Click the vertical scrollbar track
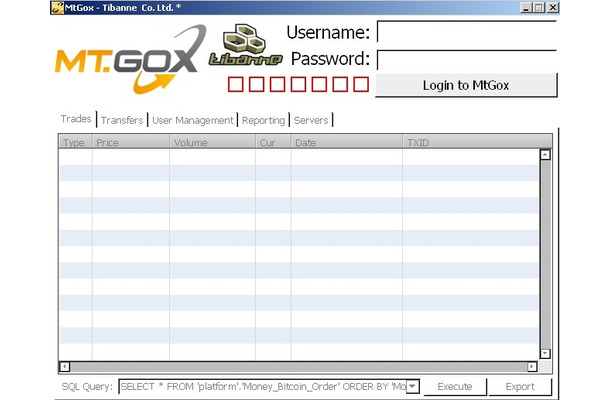This screenshot has height=400, width=610. (545, 254)
